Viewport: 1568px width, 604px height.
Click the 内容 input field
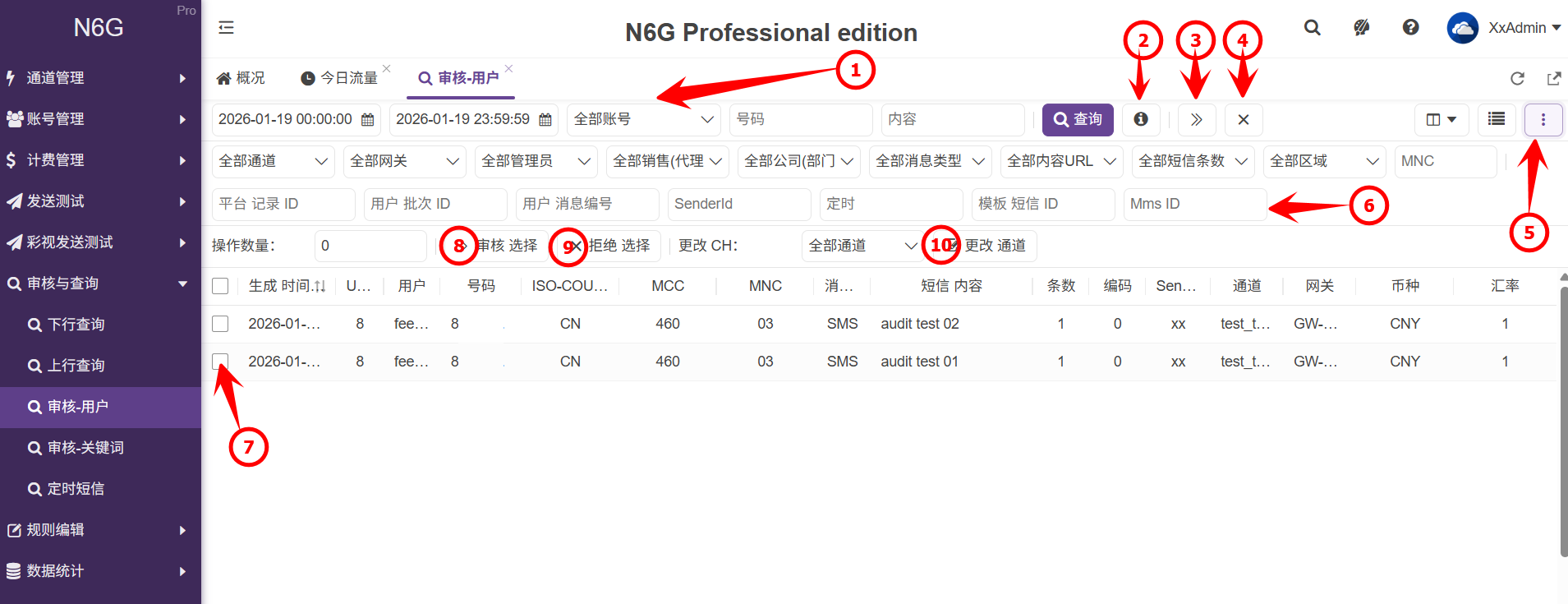tap(953, 119)
